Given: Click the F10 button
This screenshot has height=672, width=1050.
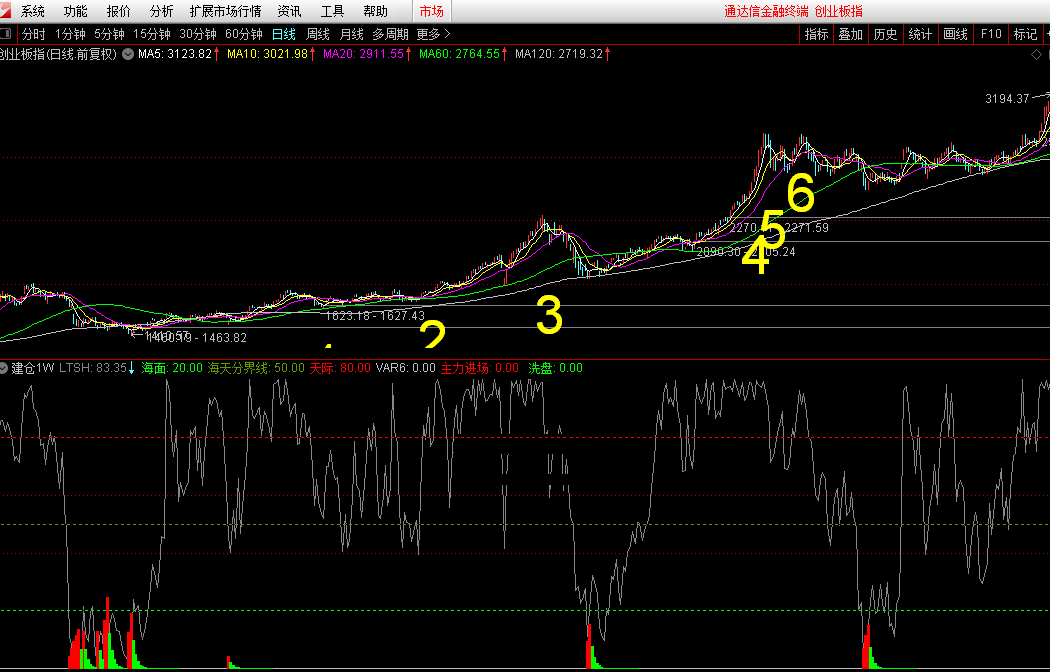Looking at the screenshot, I should coord(990,34).
